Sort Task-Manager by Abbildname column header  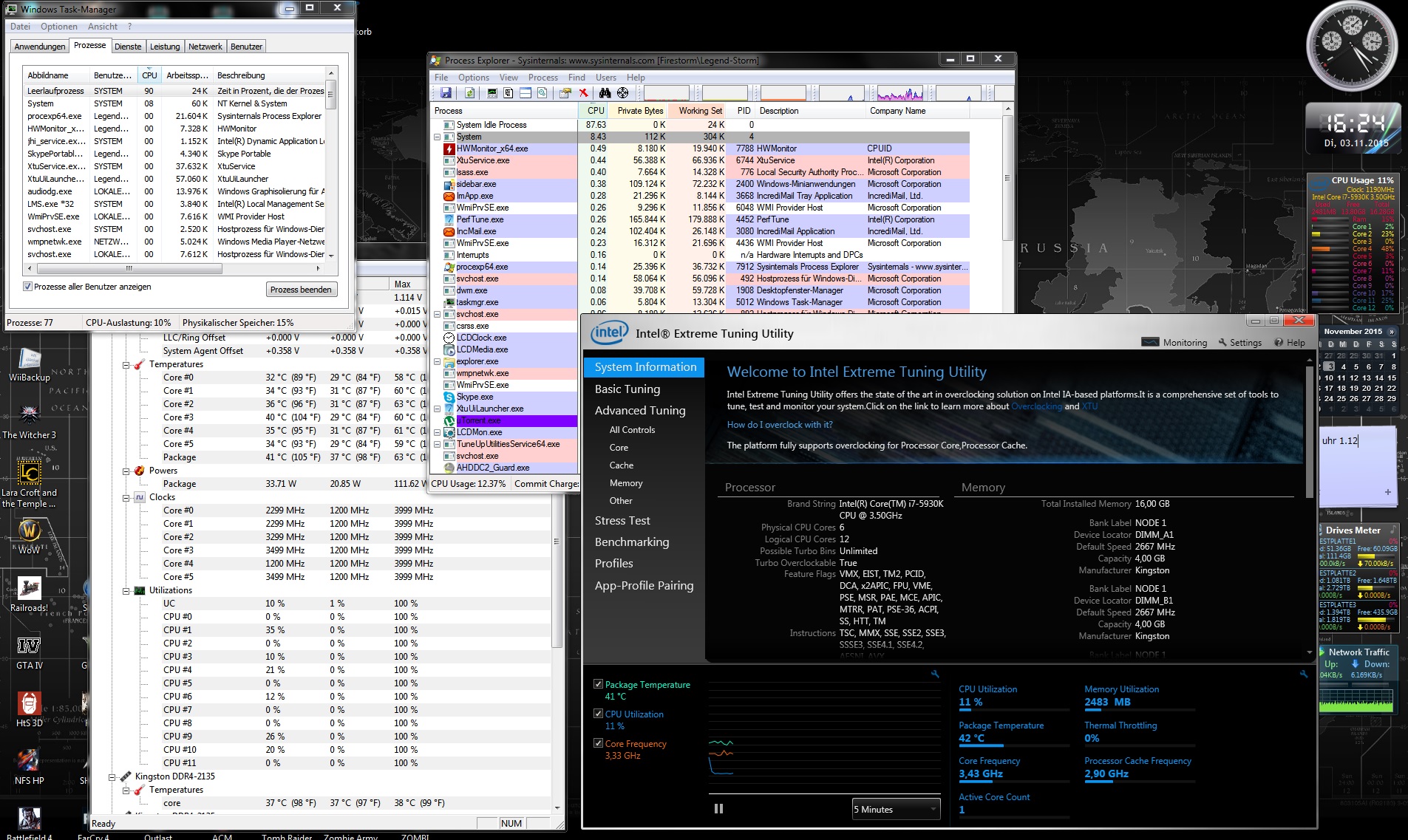(x=55, y=75)
